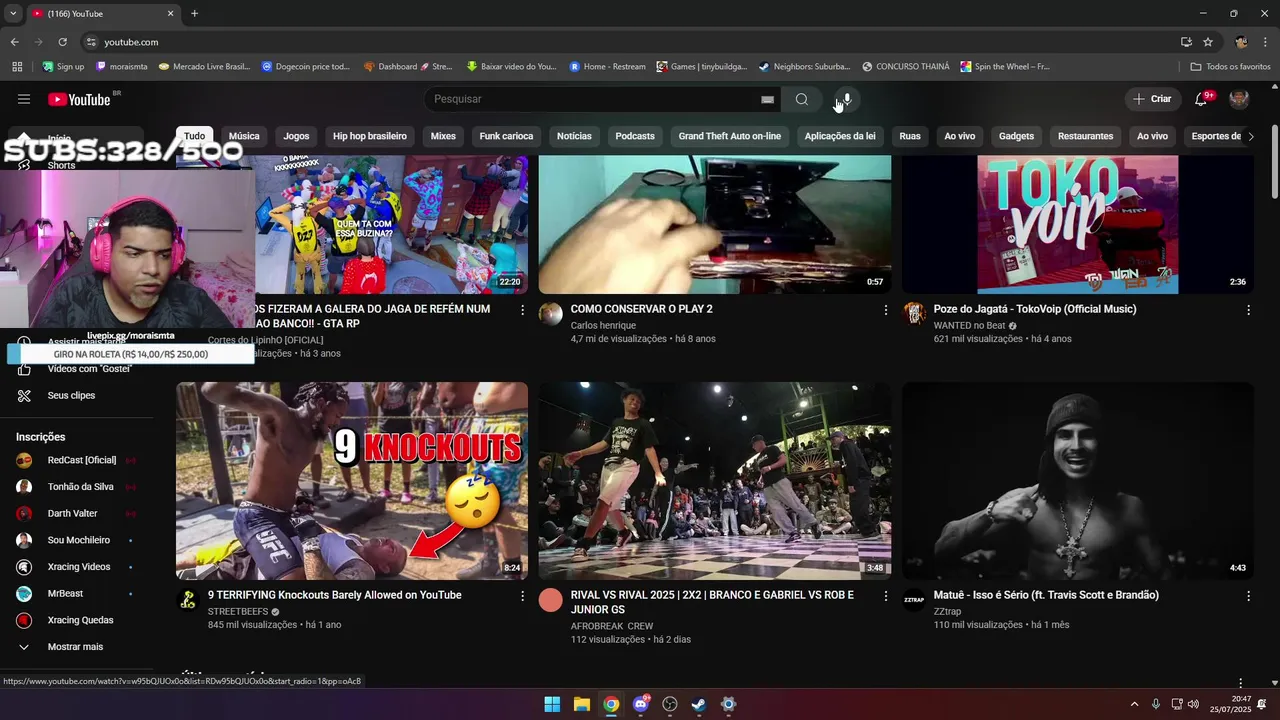Open the account avatar menu
Screen dimensions: 1280x720
click(1239, 99)
